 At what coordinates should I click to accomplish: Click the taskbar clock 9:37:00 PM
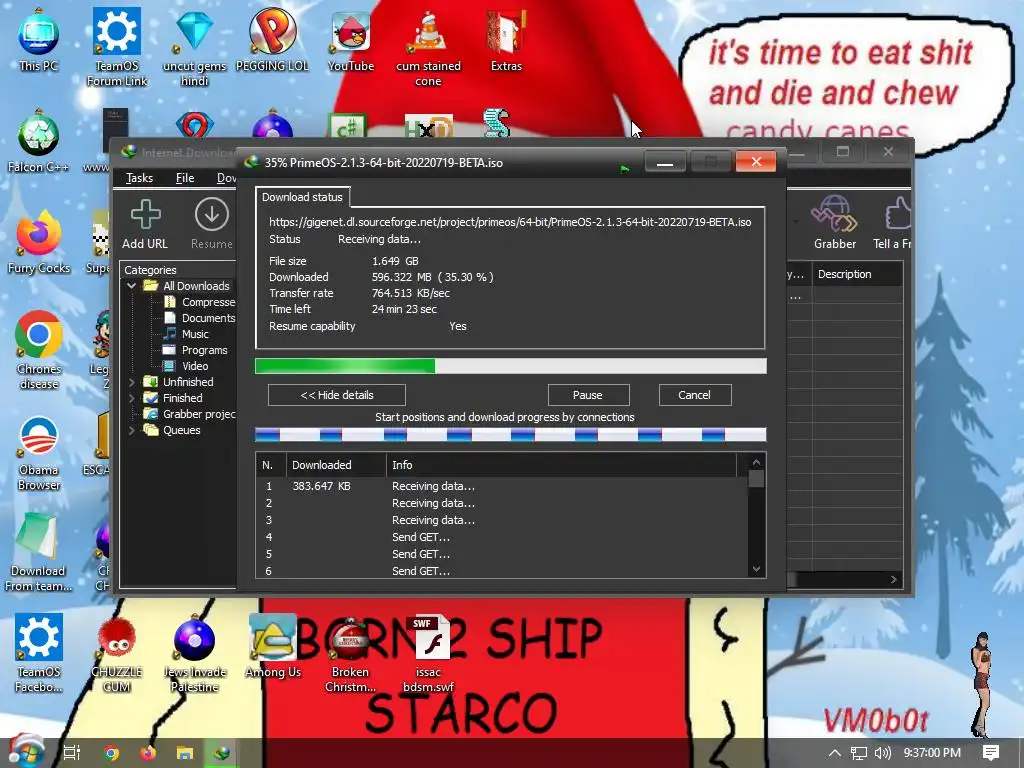pos(932,753)
